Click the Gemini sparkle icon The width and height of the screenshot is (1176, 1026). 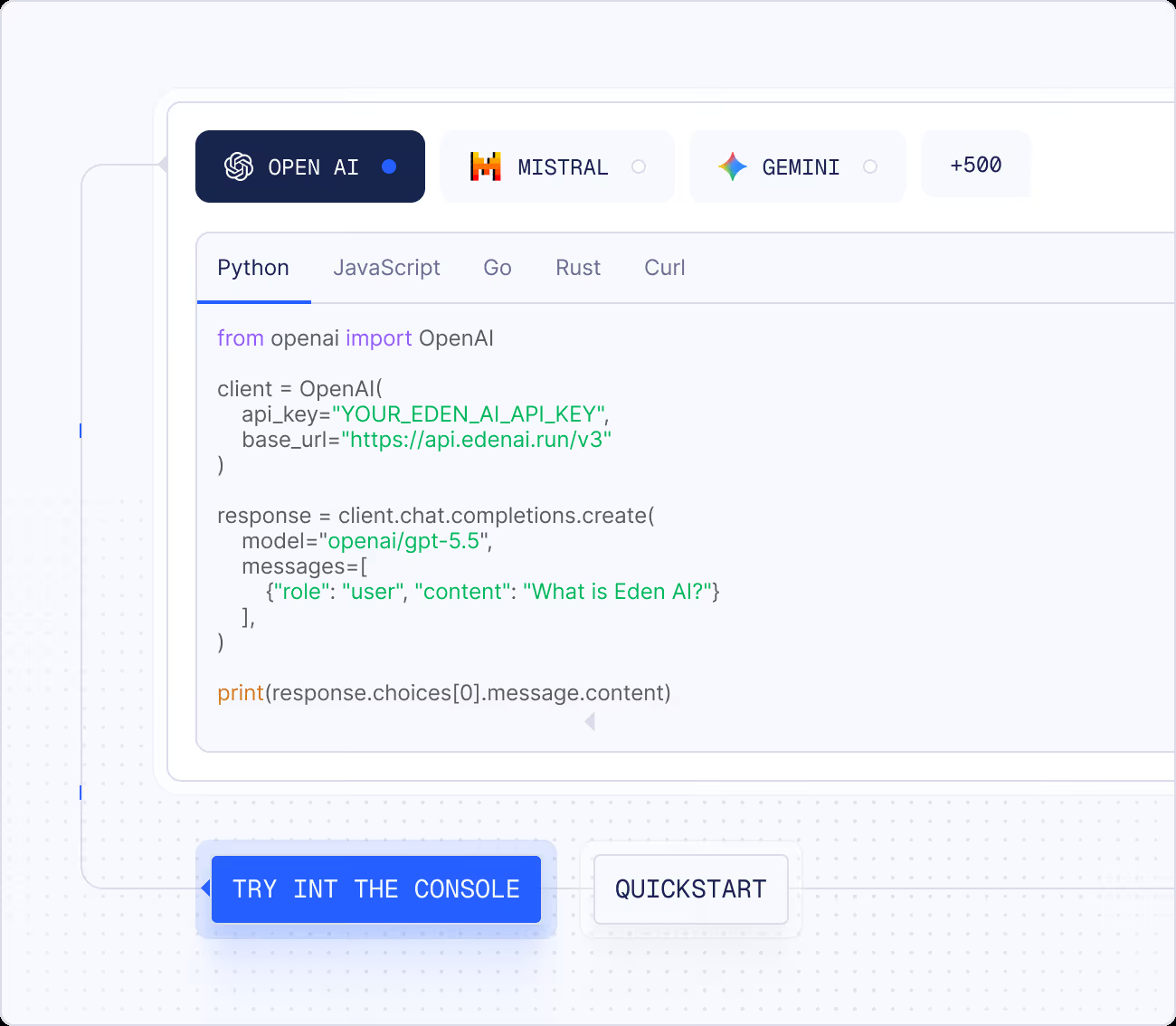733,166
